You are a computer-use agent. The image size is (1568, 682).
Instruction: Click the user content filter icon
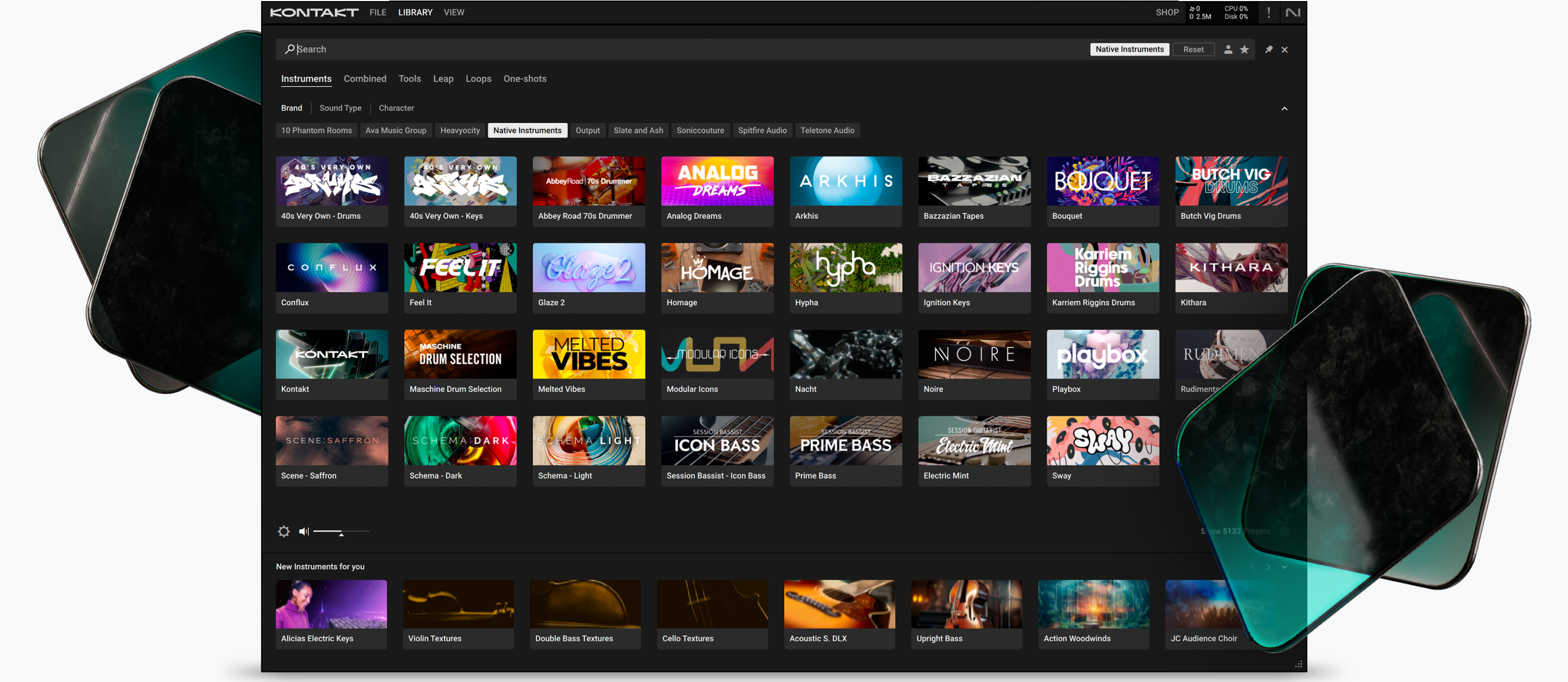click(x=1228, y=50)
